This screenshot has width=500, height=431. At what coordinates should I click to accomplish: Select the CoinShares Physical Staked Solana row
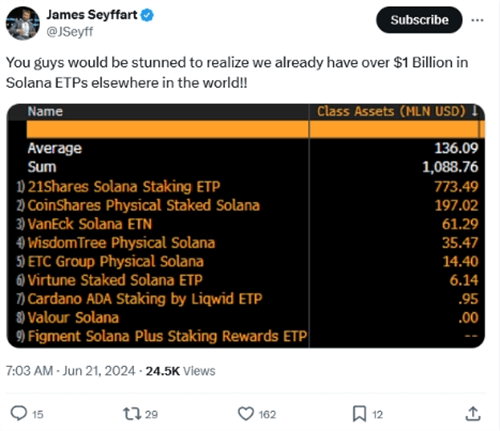(247, 205)
